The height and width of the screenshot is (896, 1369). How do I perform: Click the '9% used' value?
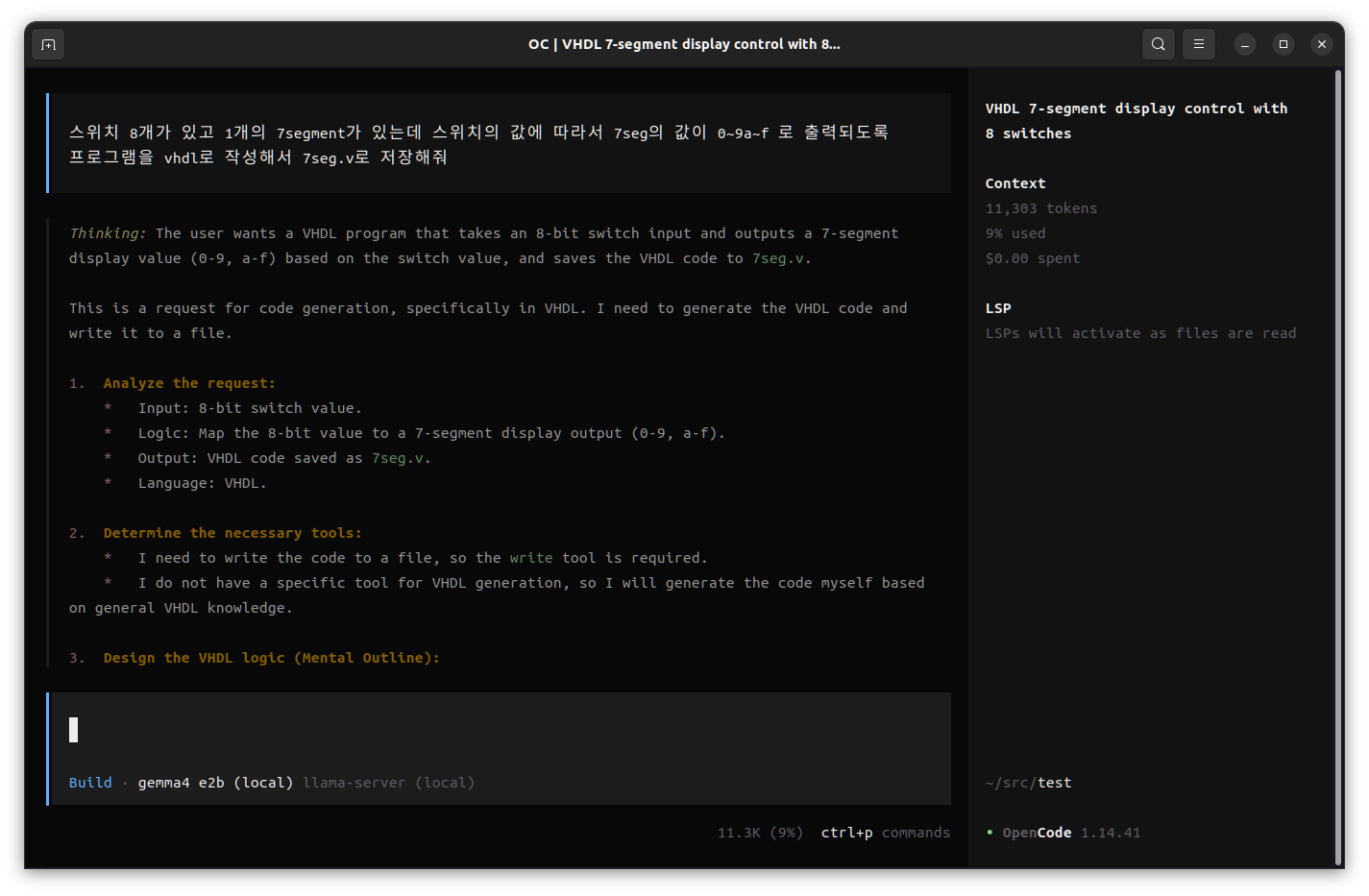[1015, 233]
